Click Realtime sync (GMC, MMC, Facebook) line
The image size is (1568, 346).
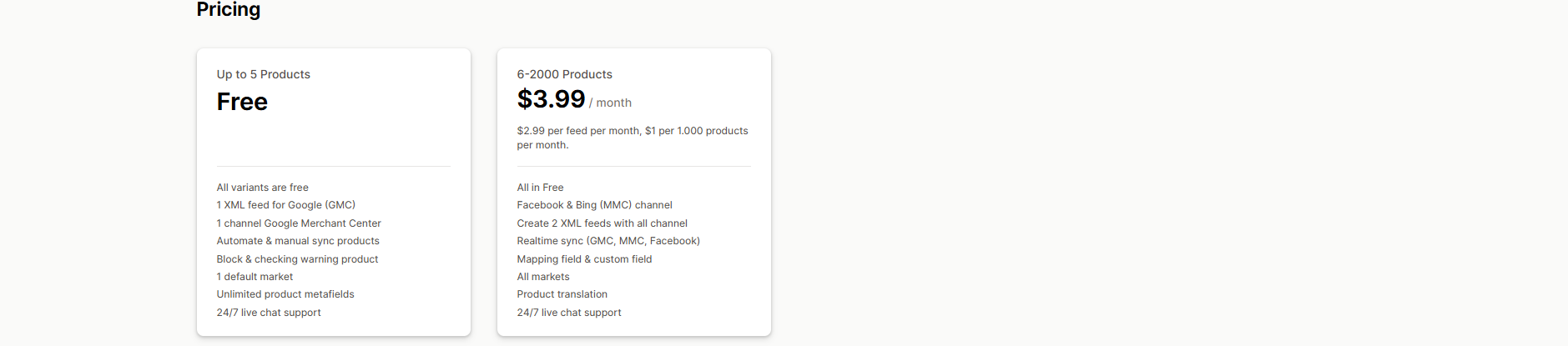pos(608,241)
